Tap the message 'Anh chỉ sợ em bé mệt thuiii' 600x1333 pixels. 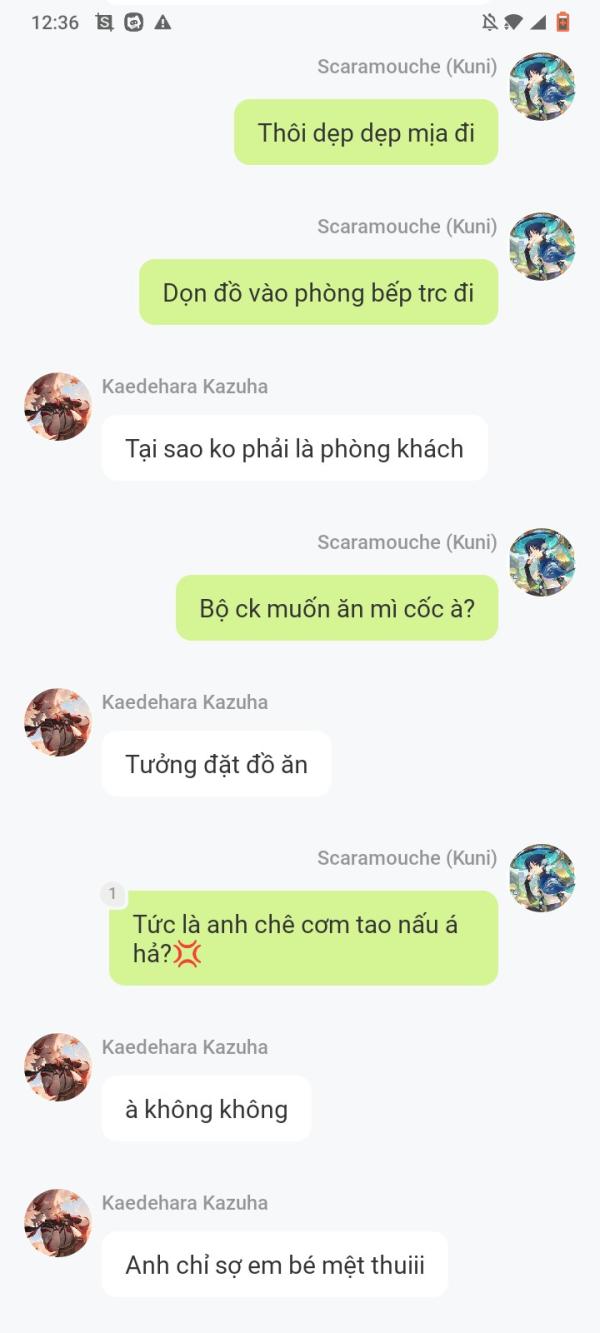(275, 1264)
